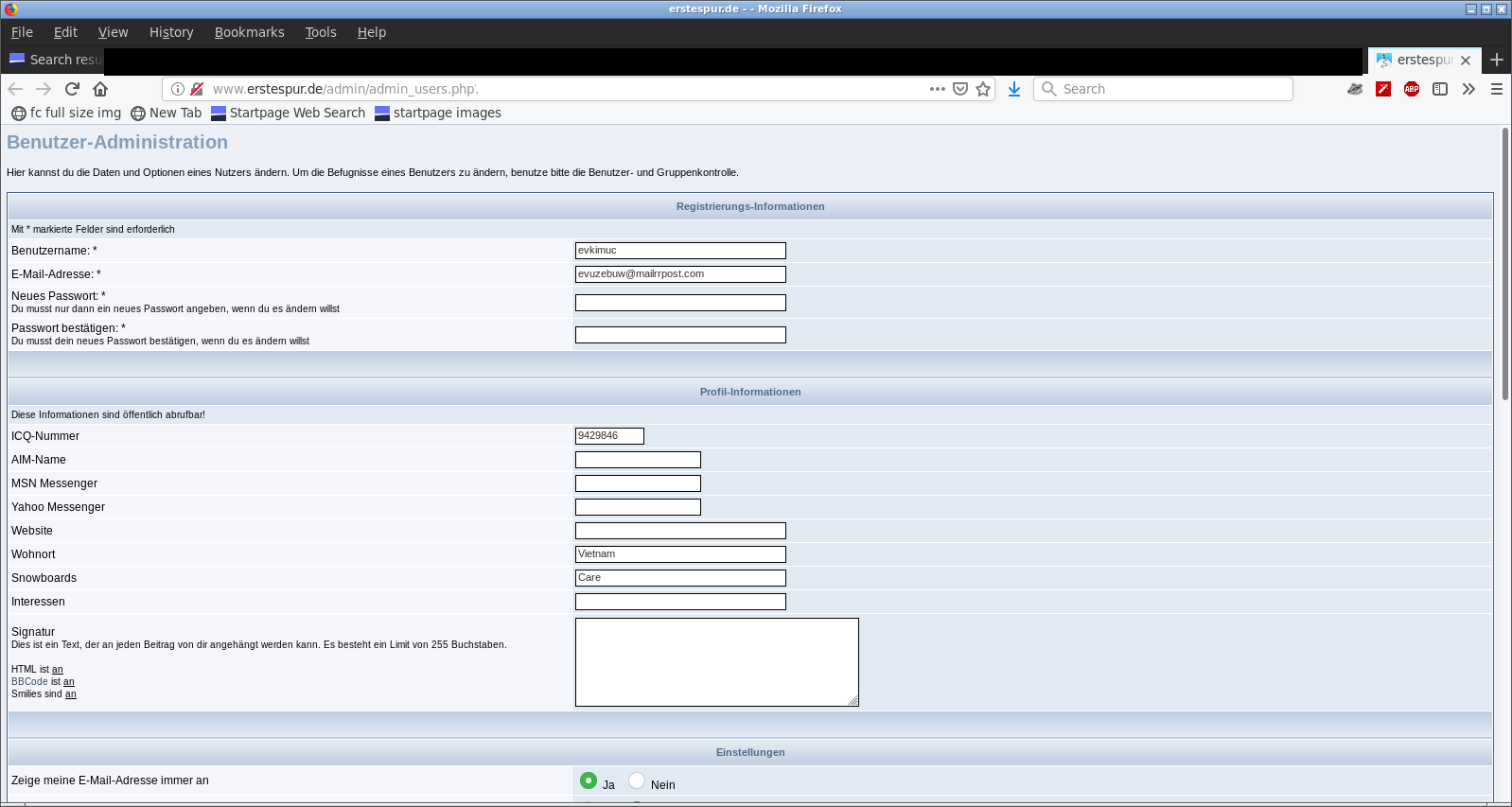Screen dimensions: 1512x807
Task: Open the Firefox hamburger menu
Action: click(1497, 89)
